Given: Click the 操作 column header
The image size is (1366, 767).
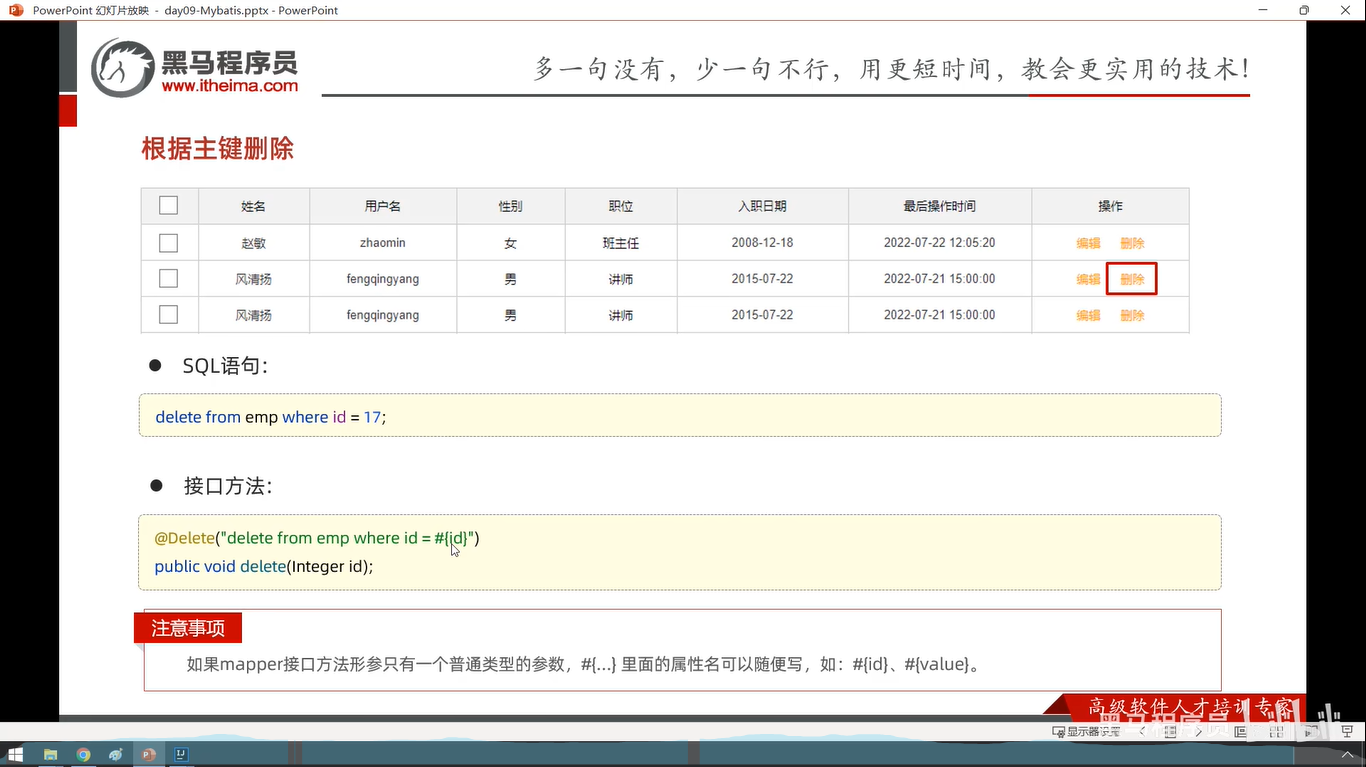Looking at the screenshot, I should pos(1110,206).
